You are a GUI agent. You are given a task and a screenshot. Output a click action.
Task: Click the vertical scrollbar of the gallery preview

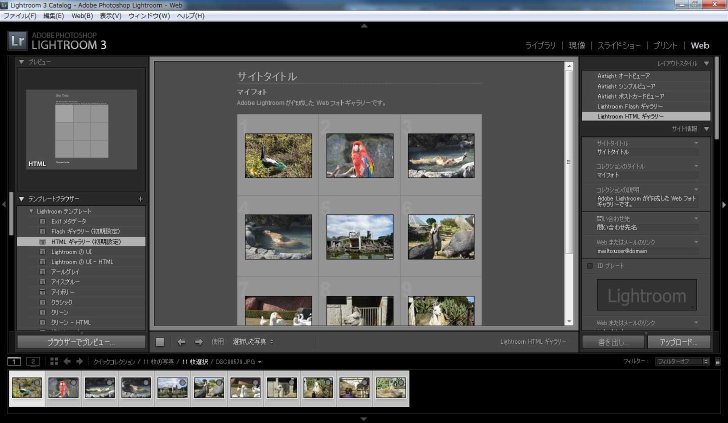tap(569, 163)
